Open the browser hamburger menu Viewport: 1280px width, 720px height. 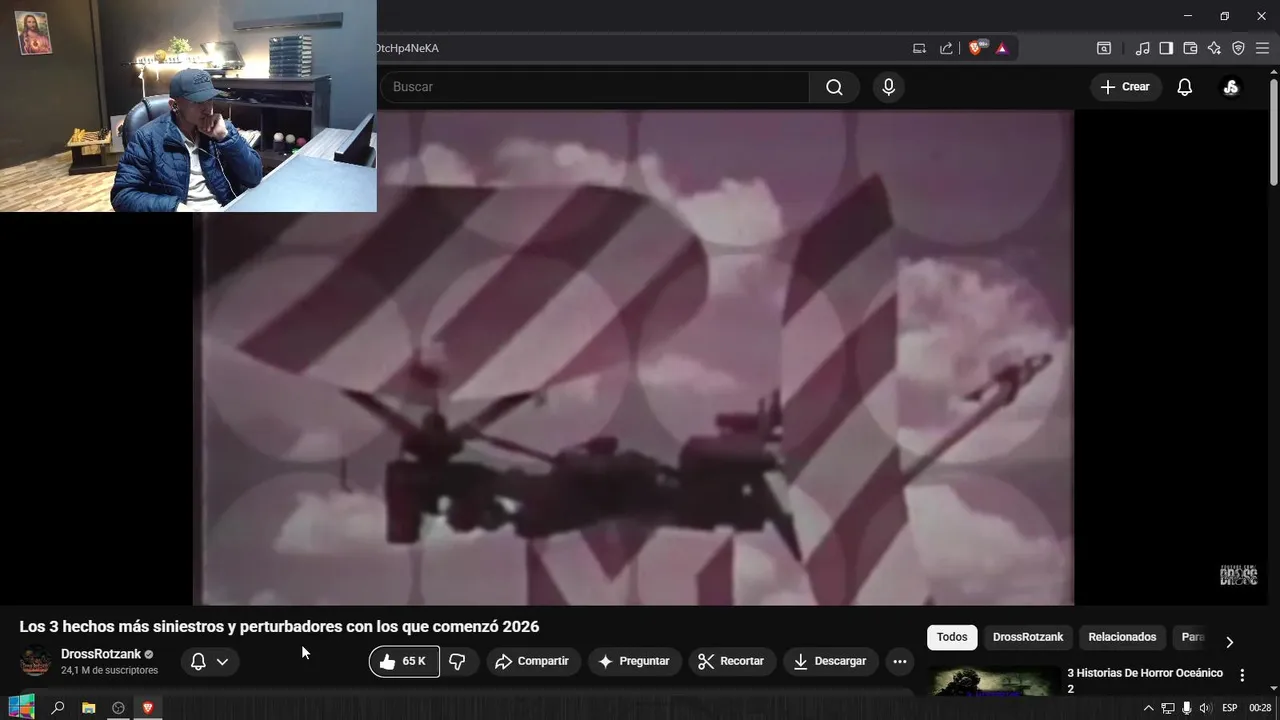click(1262, 48)
